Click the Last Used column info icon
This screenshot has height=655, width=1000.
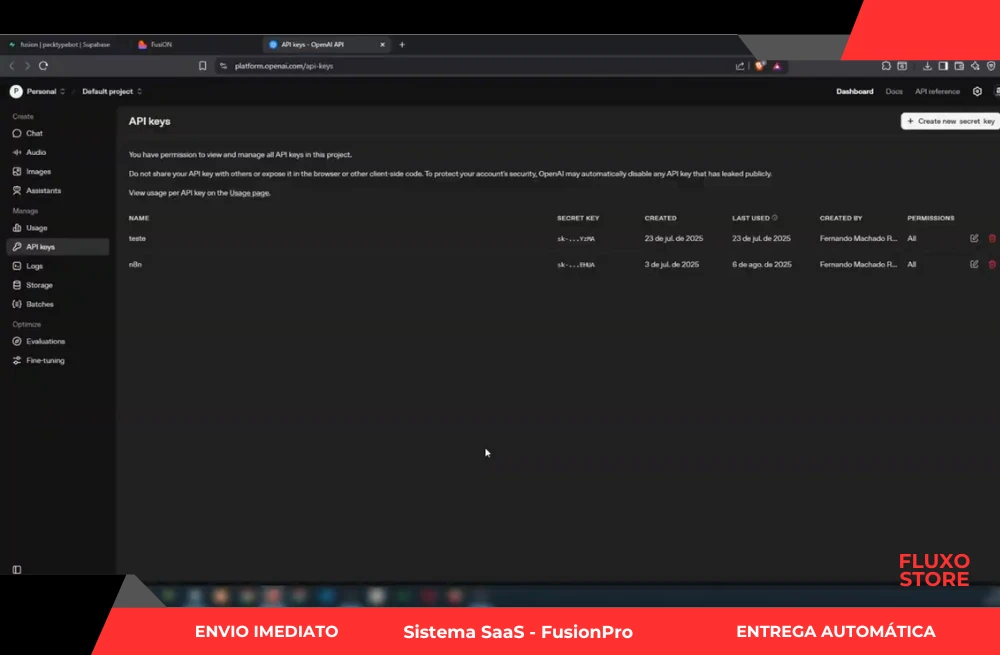pyautogui.click(x=775, y=217)
